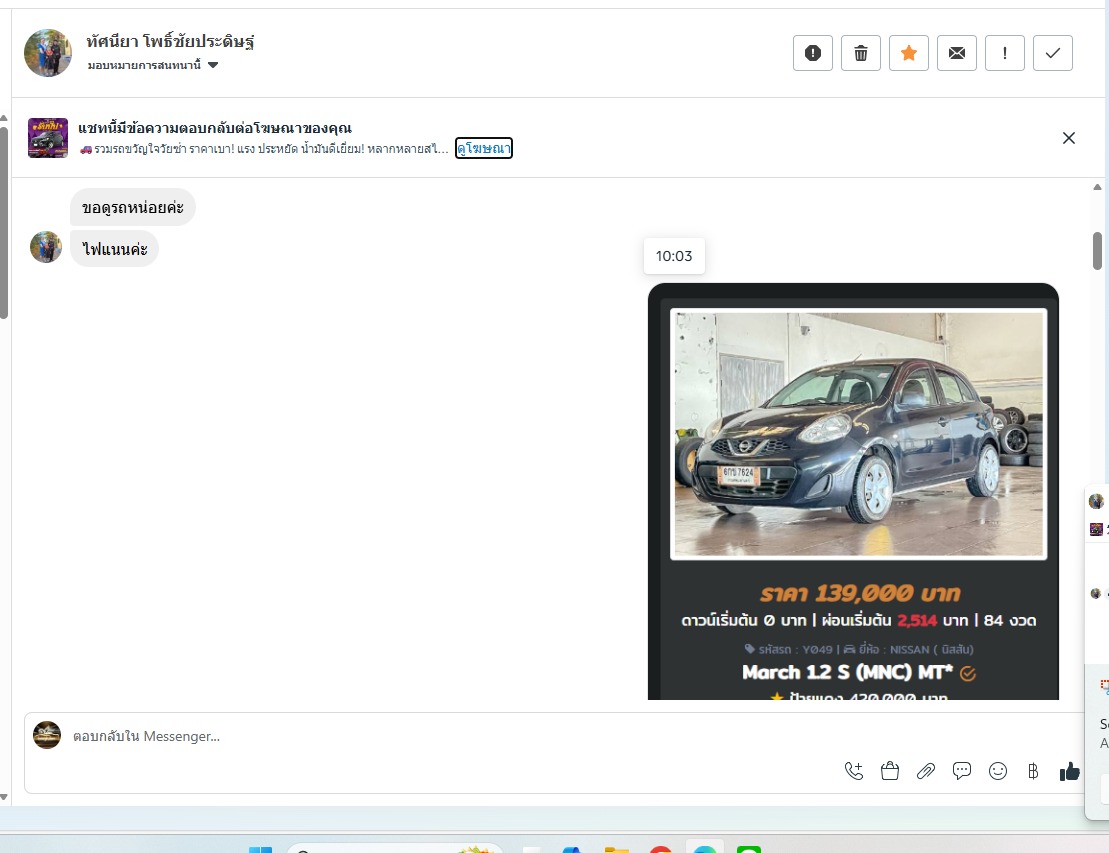Click the left panel scroll-up arrow

click(x=4, y=118)
